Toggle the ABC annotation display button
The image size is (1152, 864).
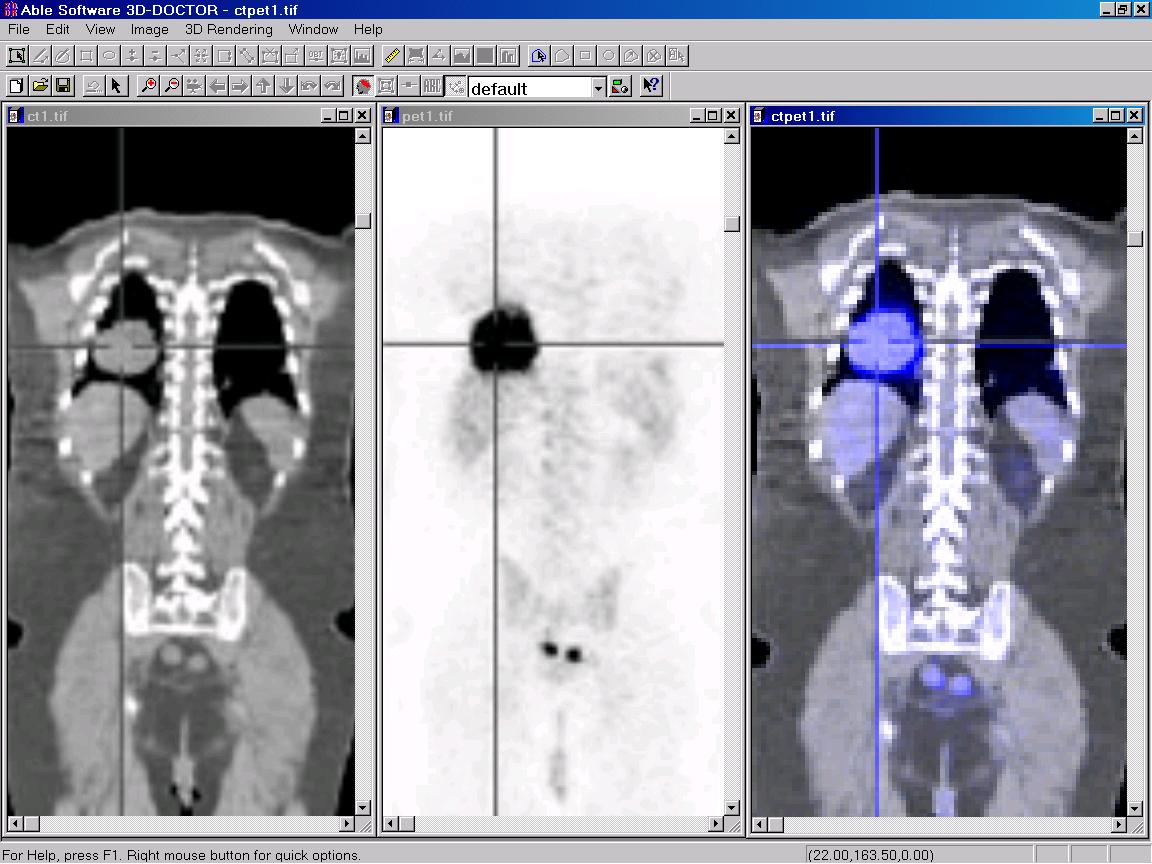pyautogui.click(x=432, y=86)
